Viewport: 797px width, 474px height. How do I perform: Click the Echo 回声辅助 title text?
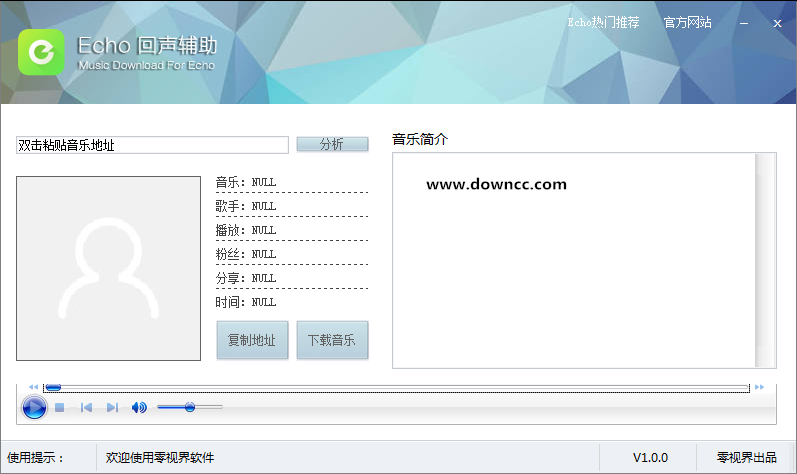147,46
